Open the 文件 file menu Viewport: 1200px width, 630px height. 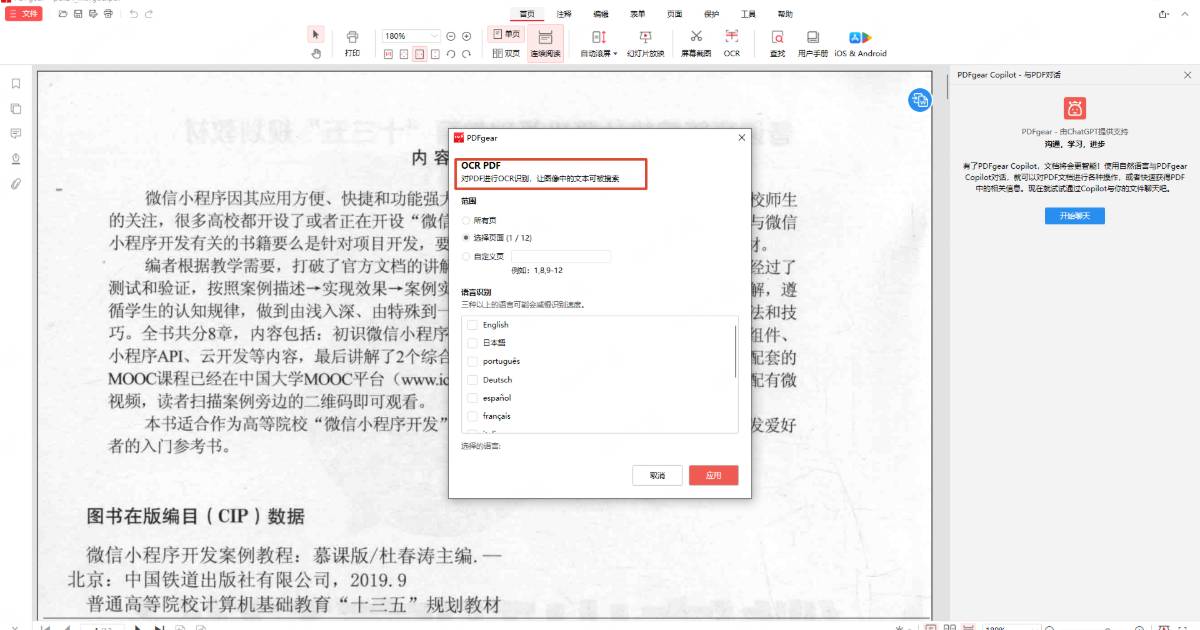point(24,14)
